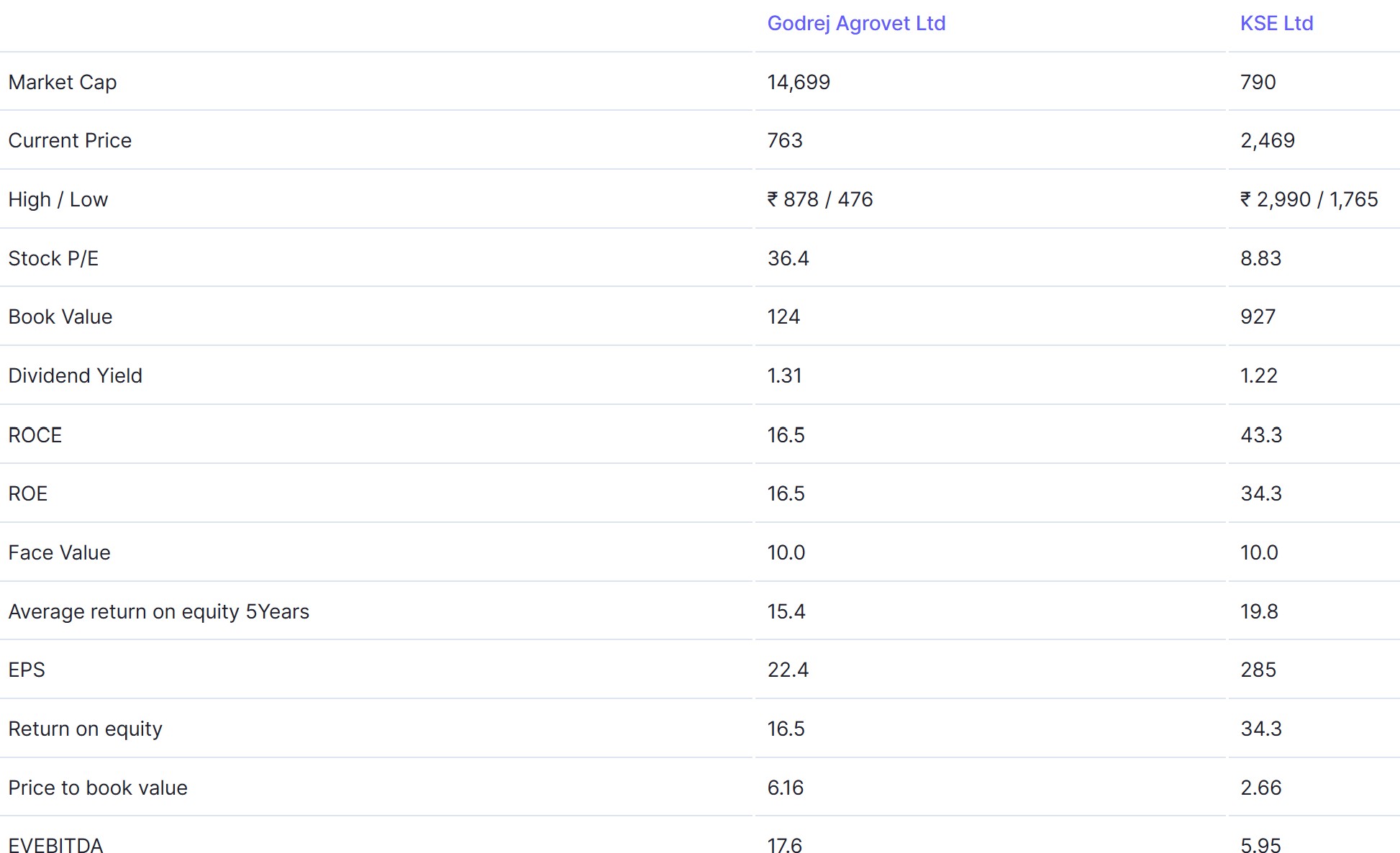Click Godrej Stock P/E value 36.4
This screenshot has width=1400, height=853.
(x=788, y=258)
